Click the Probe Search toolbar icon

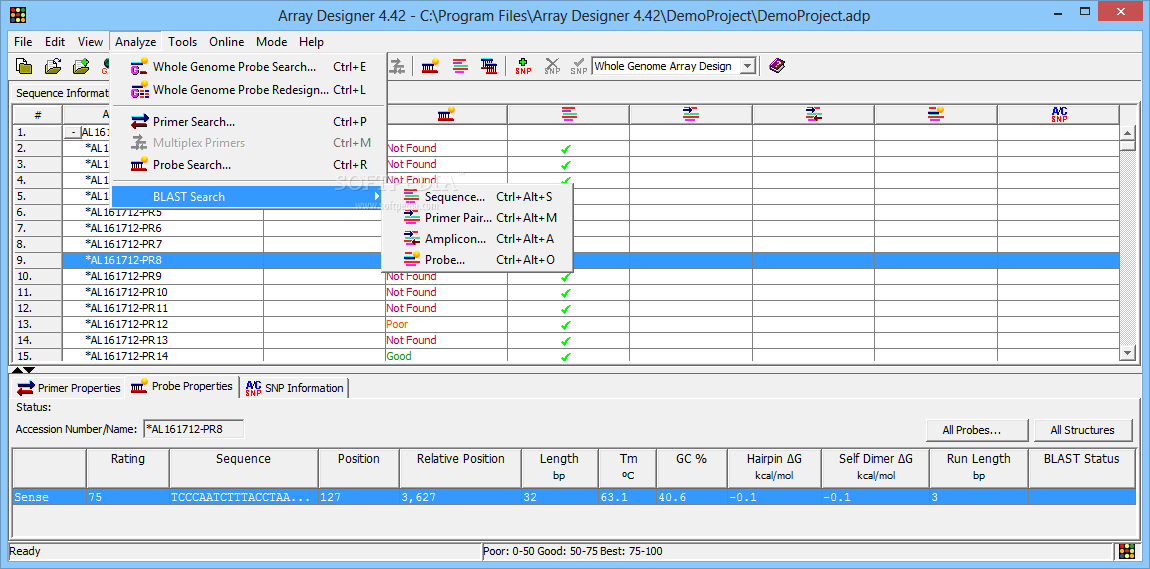pyautogui.click(x=431, y=67)
